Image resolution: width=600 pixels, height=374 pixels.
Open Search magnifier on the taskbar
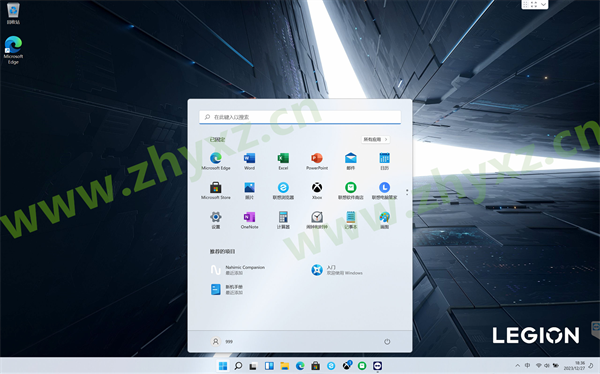(238, 366)
